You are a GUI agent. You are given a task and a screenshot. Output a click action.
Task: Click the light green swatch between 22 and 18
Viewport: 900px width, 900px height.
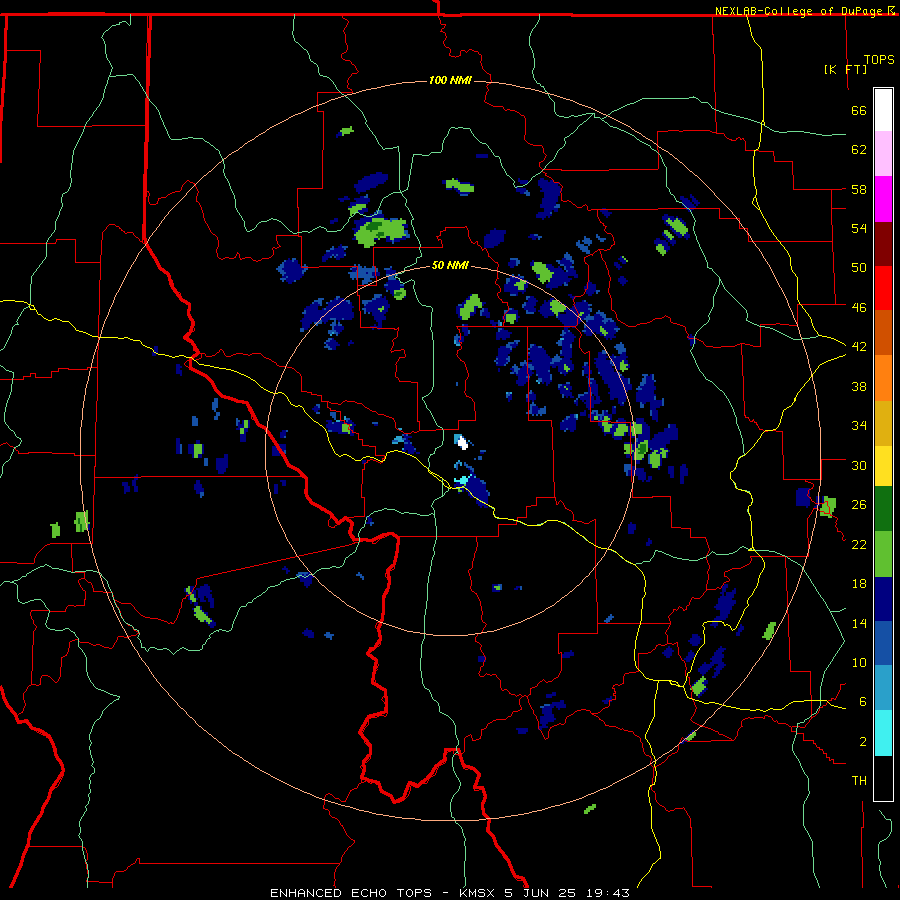[883, 554]
